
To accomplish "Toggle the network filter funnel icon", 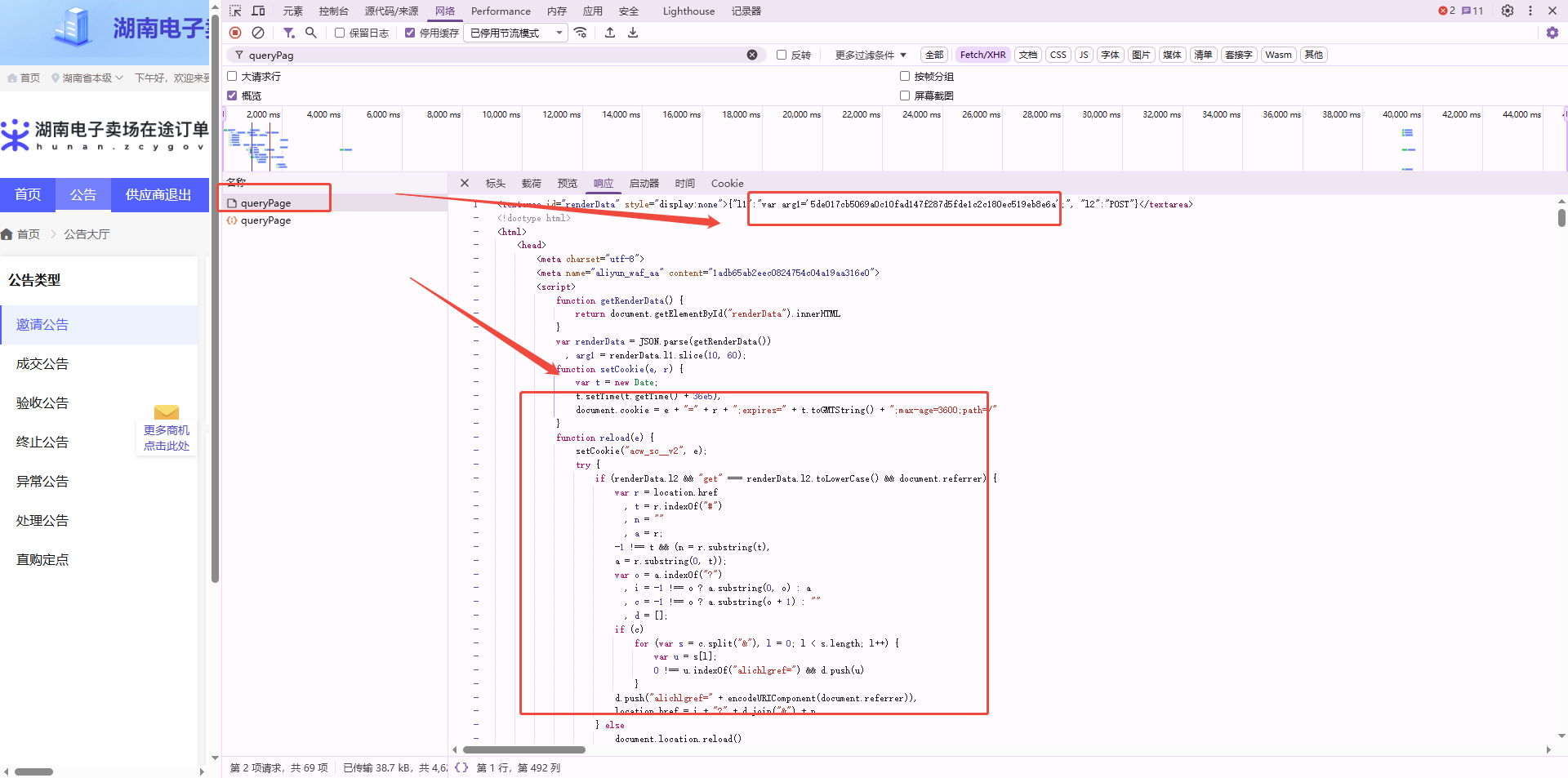I will [288, 33].
